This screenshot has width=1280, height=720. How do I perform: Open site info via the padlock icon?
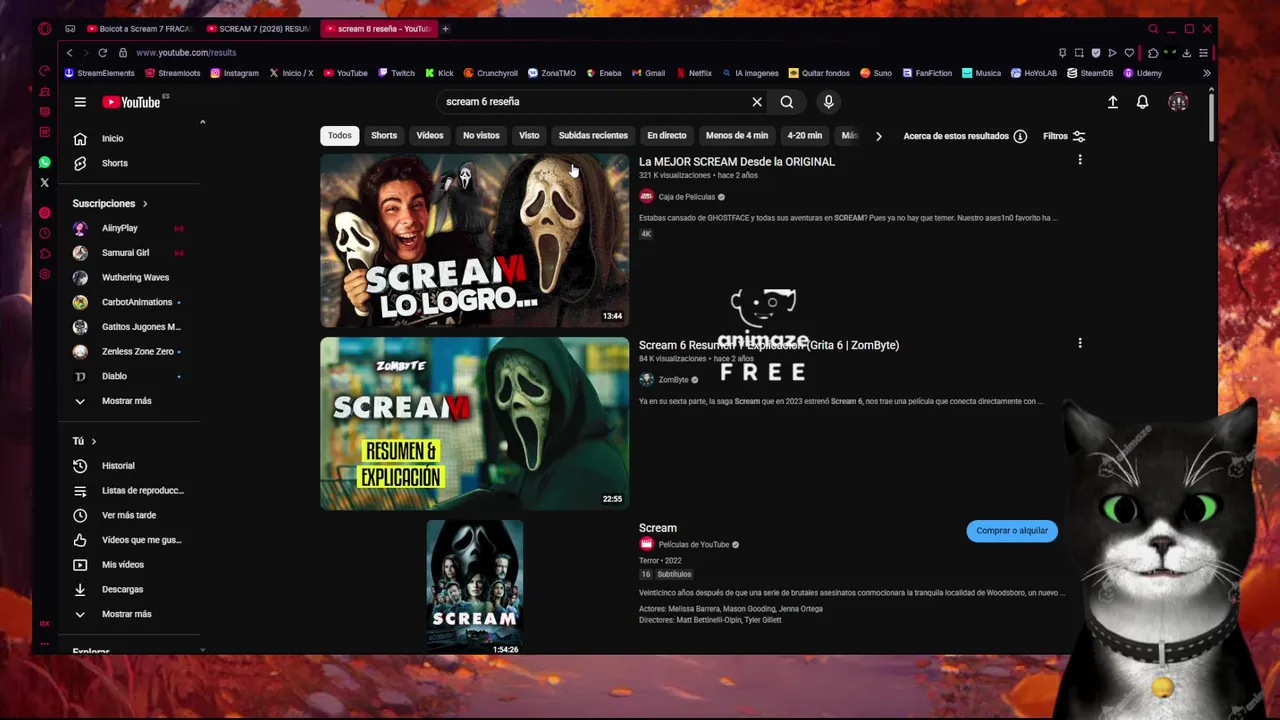pyautogui.click(x=123, y=52)
